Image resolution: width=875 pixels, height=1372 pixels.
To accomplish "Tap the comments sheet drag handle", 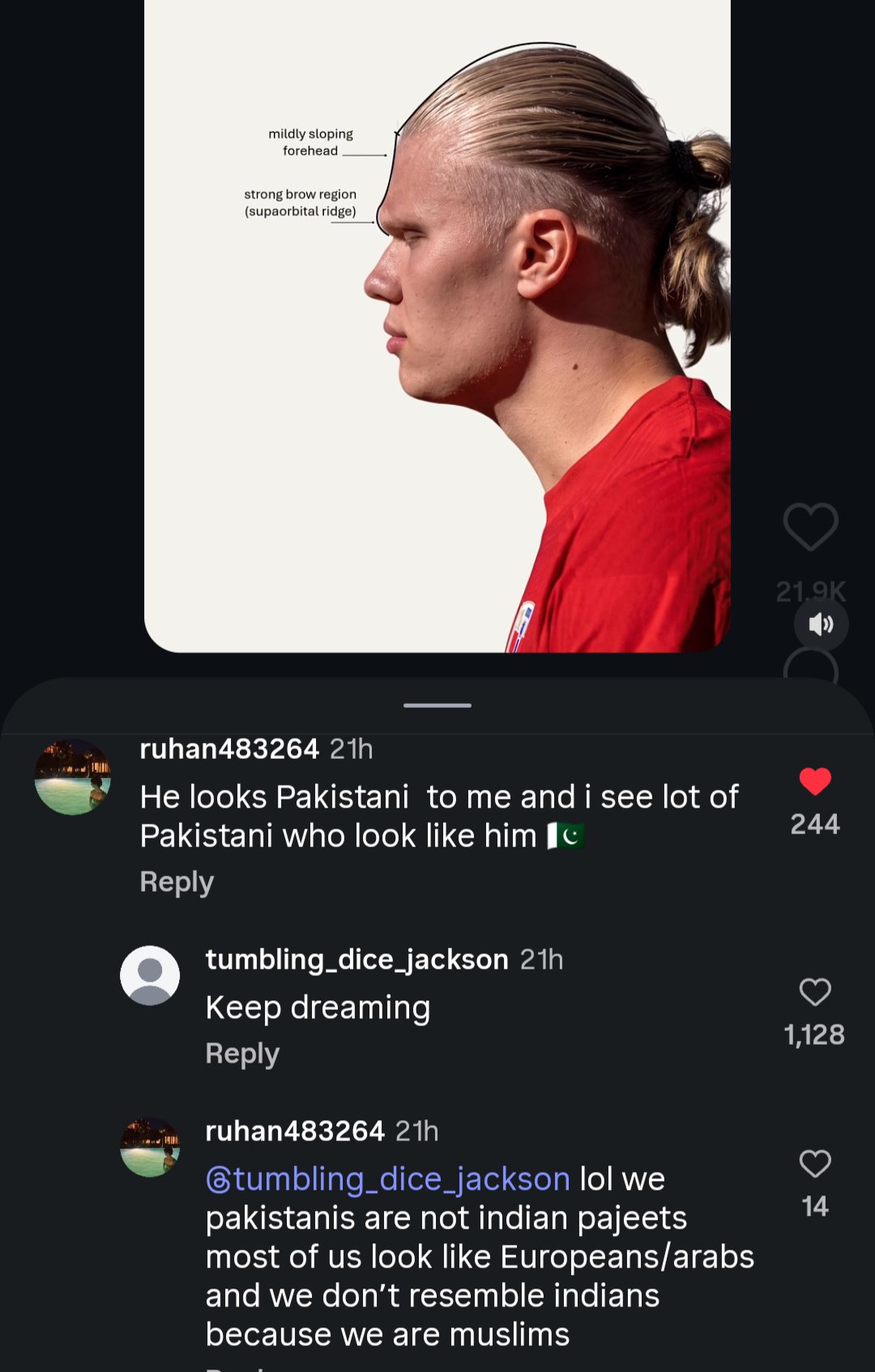I will [x=437, y=705].
